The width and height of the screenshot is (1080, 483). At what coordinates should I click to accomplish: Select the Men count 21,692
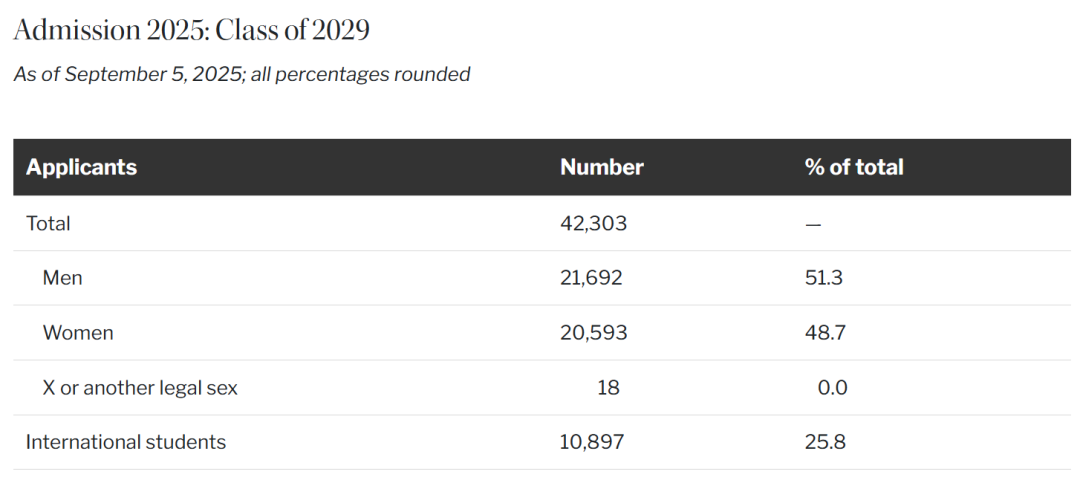coord(591,278)
